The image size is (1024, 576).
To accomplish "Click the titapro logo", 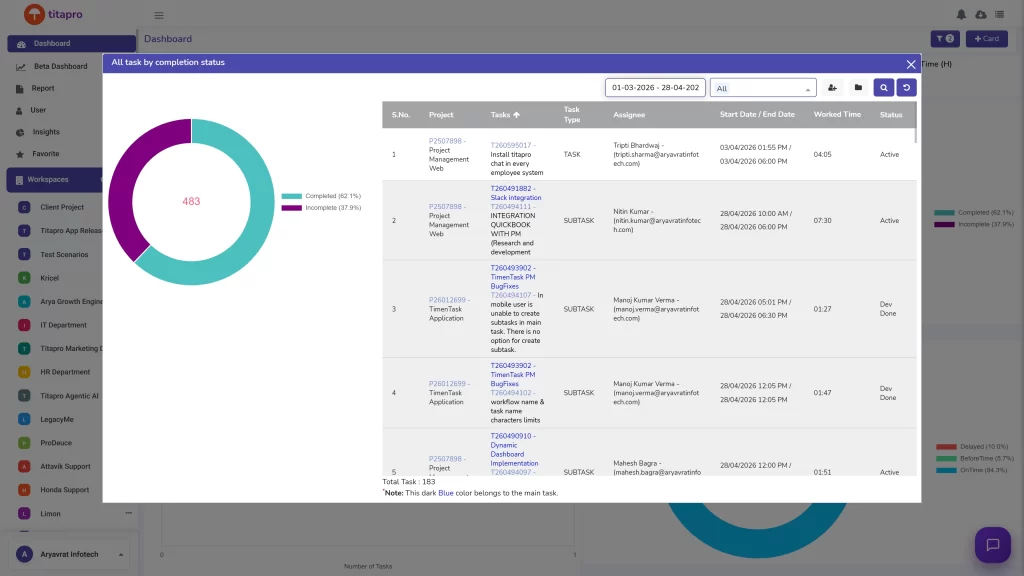I will point(53,14).
